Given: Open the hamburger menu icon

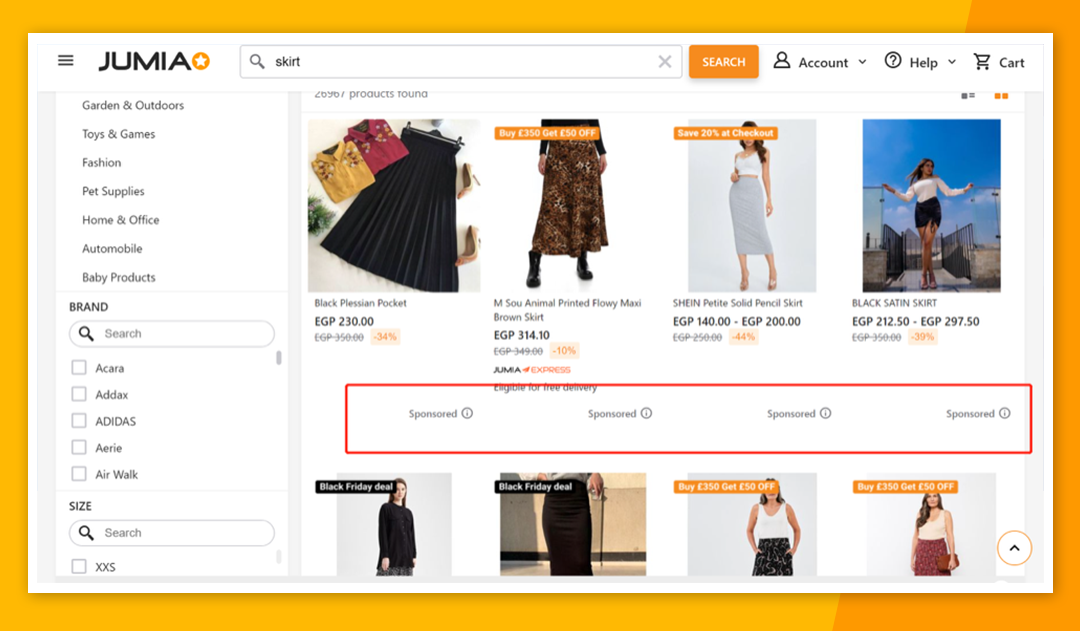Looking at the screenshot, I should click(65, 61).
